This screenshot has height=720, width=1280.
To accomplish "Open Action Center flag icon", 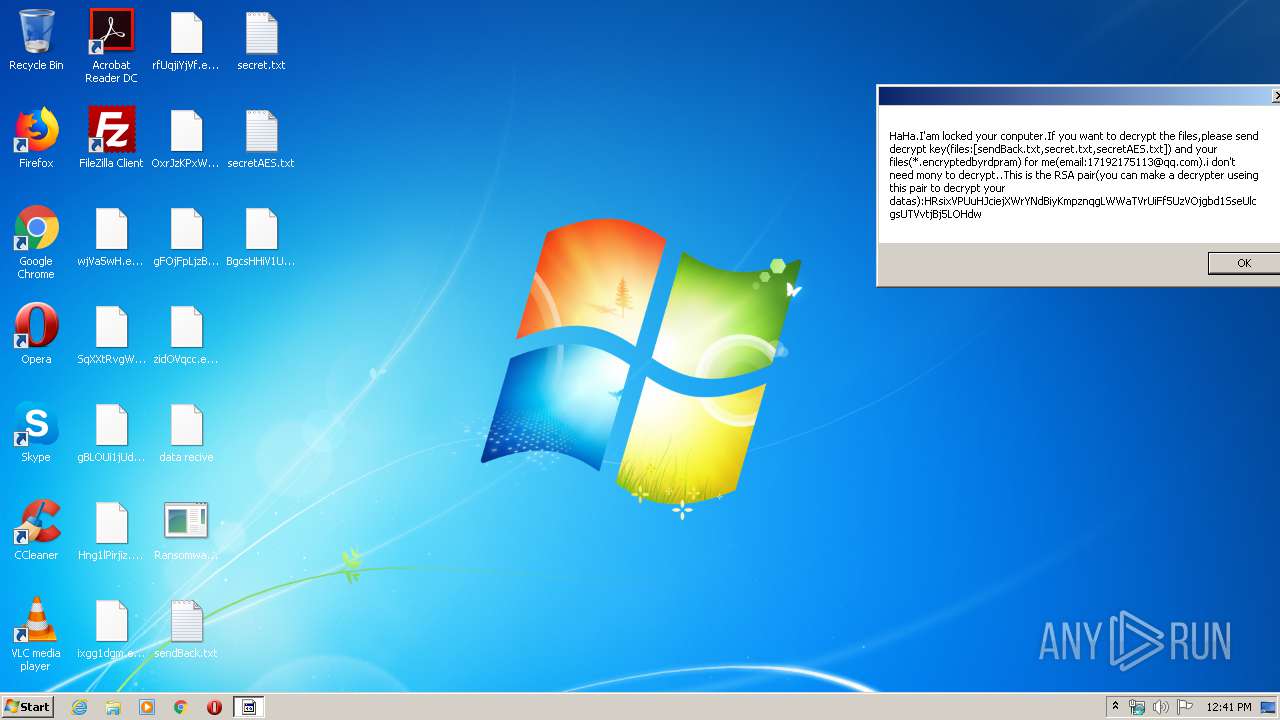I will click(x=1185, y=707).
